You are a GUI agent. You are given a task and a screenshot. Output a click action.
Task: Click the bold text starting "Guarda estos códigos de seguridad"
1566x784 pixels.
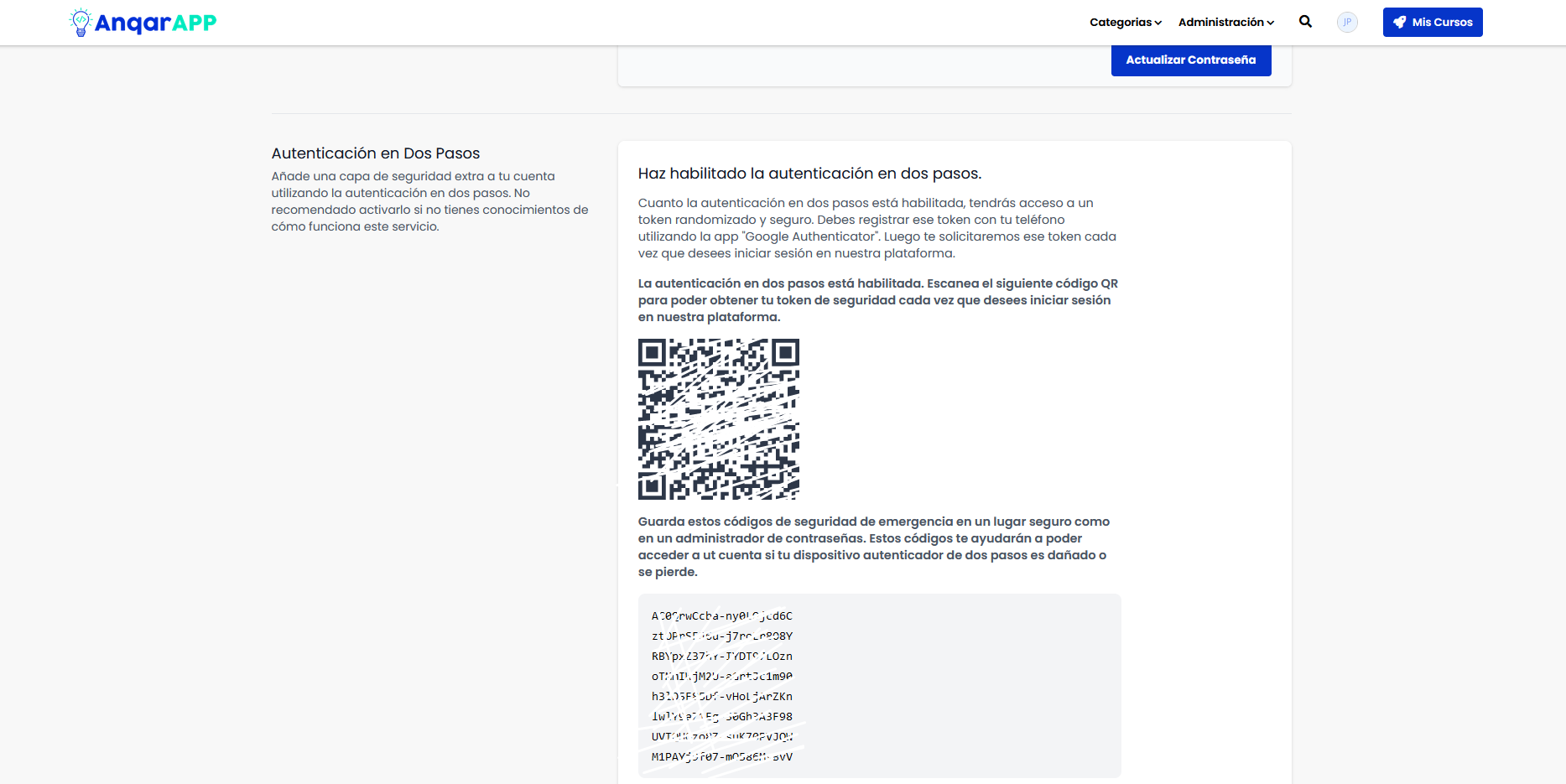point(874,547)
